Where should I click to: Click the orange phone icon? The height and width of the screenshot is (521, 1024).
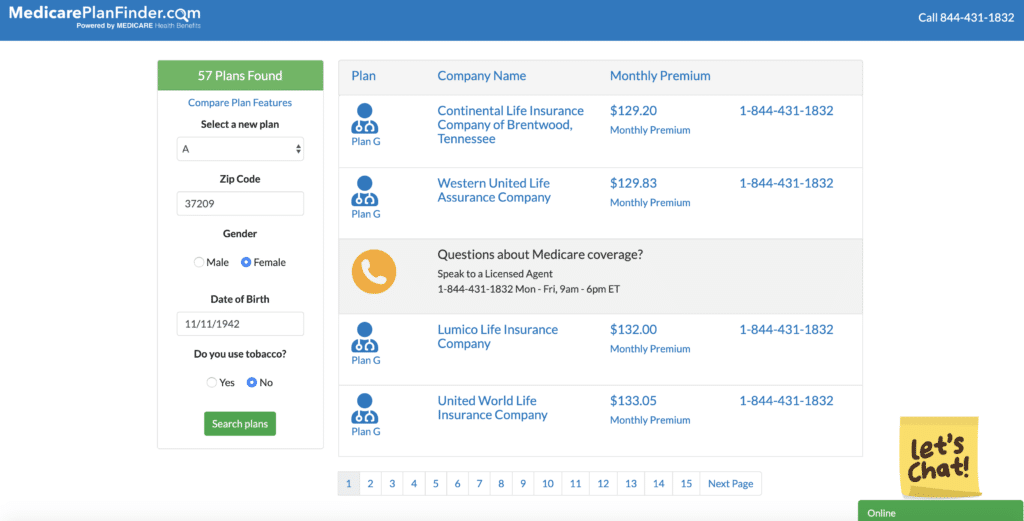point(374,271)
